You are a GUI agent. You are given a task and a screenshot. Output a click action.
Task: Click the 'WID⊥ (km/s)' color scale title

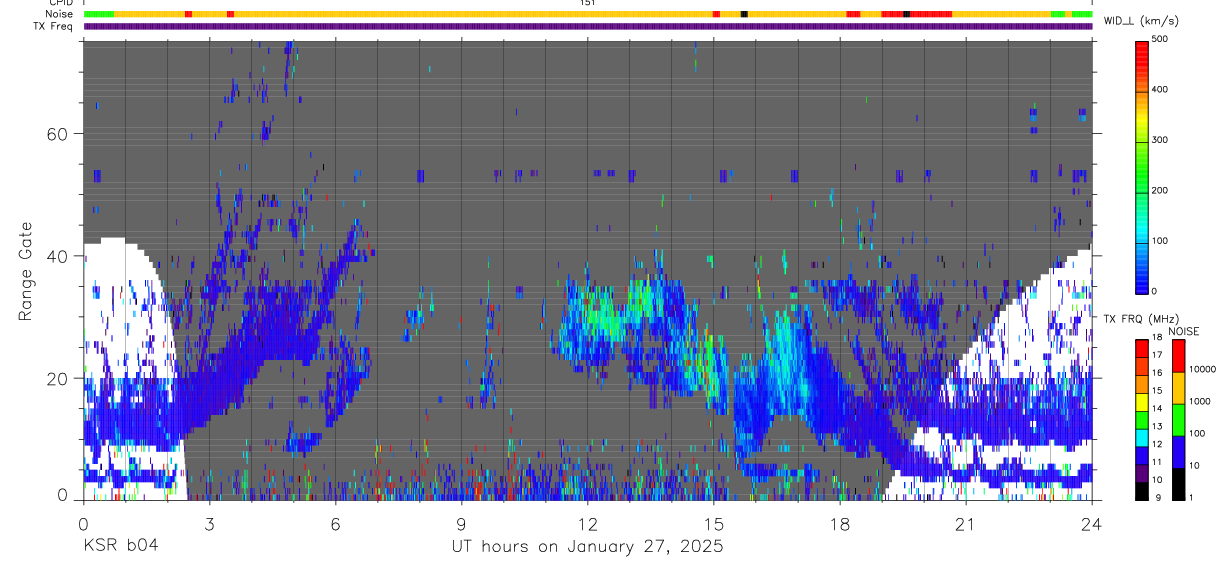(x=1141, y=20)
